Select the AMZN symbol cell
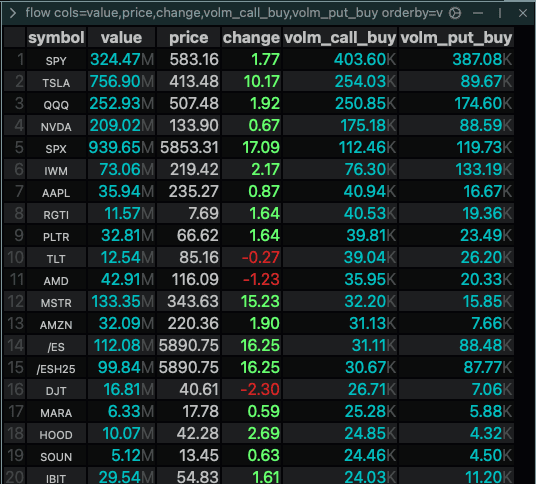The image size is (536, 484). (x=56, y=324)
